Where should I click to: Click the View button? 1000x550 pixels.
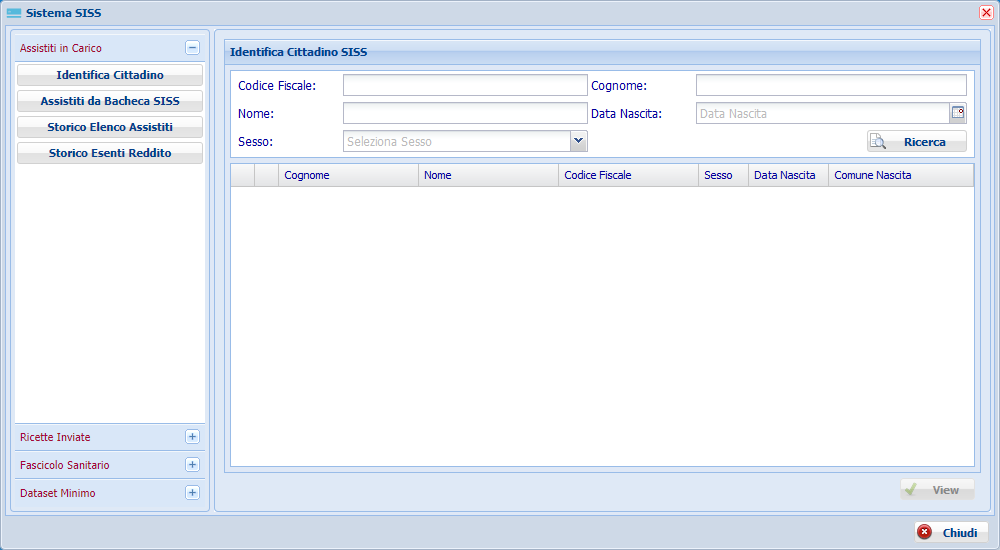point(938,489)
